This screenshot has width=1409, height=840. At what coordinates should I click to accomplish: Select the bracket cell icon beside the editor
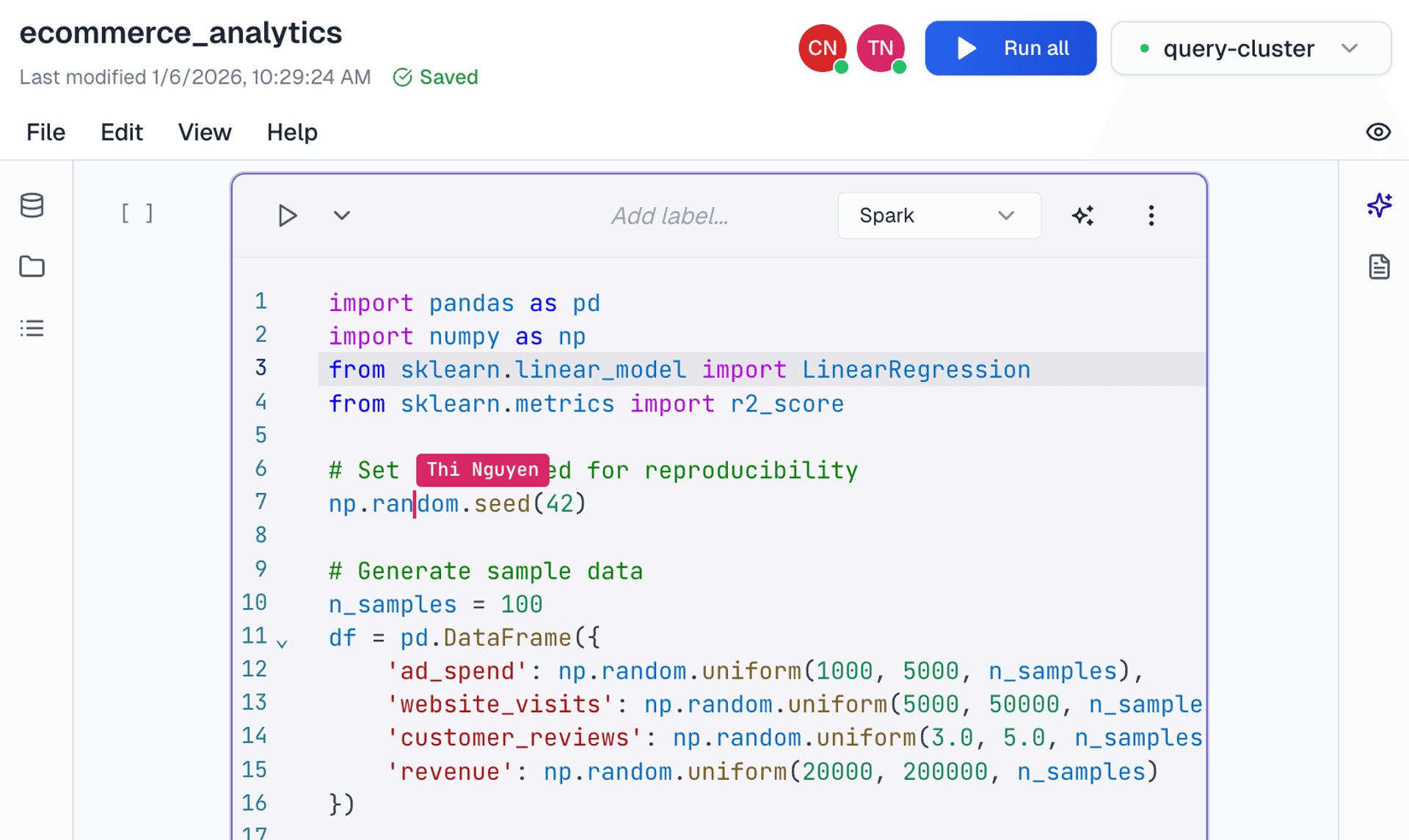[136, 213]
